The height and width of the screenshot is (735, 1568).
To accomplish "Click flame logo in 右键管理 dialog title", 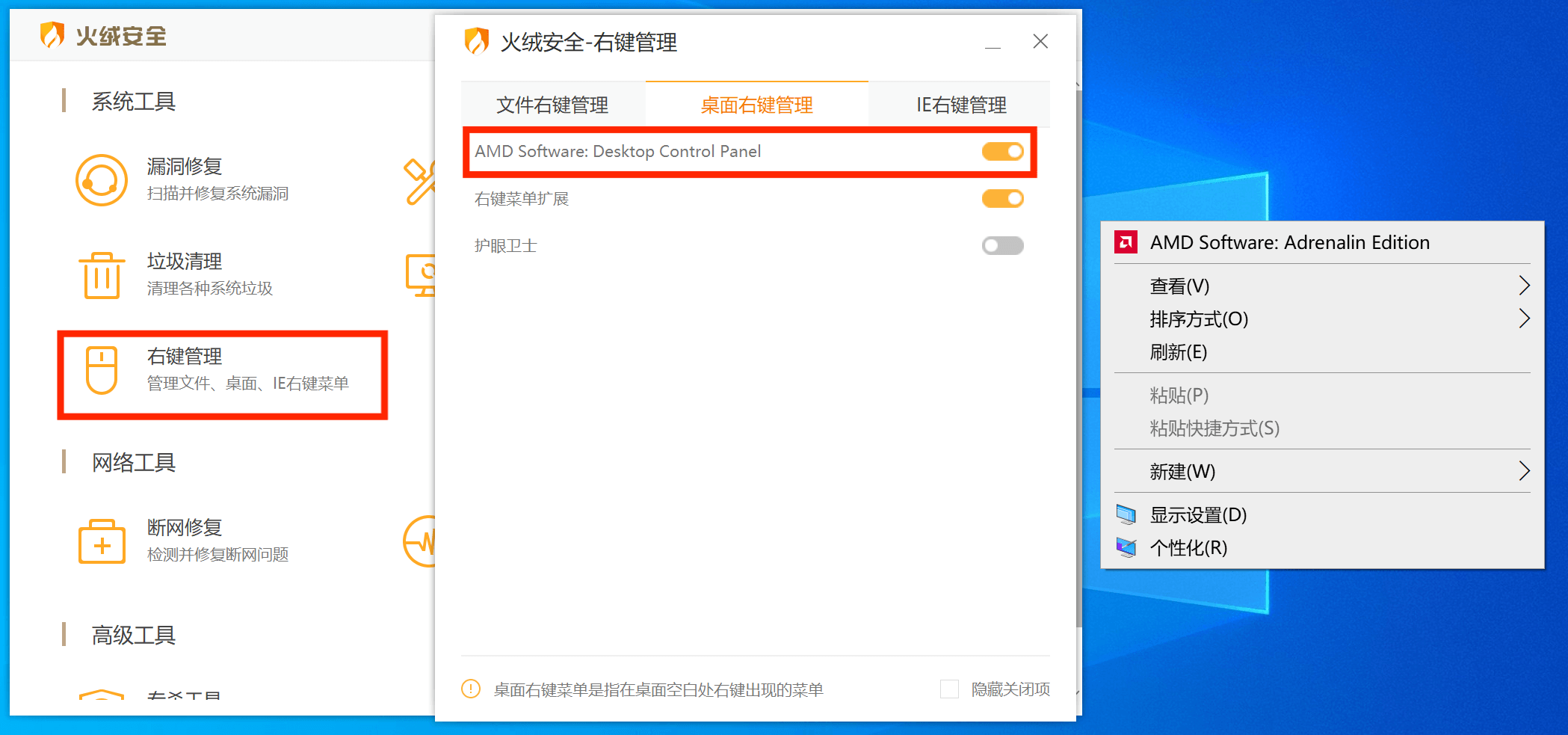I will click(476, 41).
